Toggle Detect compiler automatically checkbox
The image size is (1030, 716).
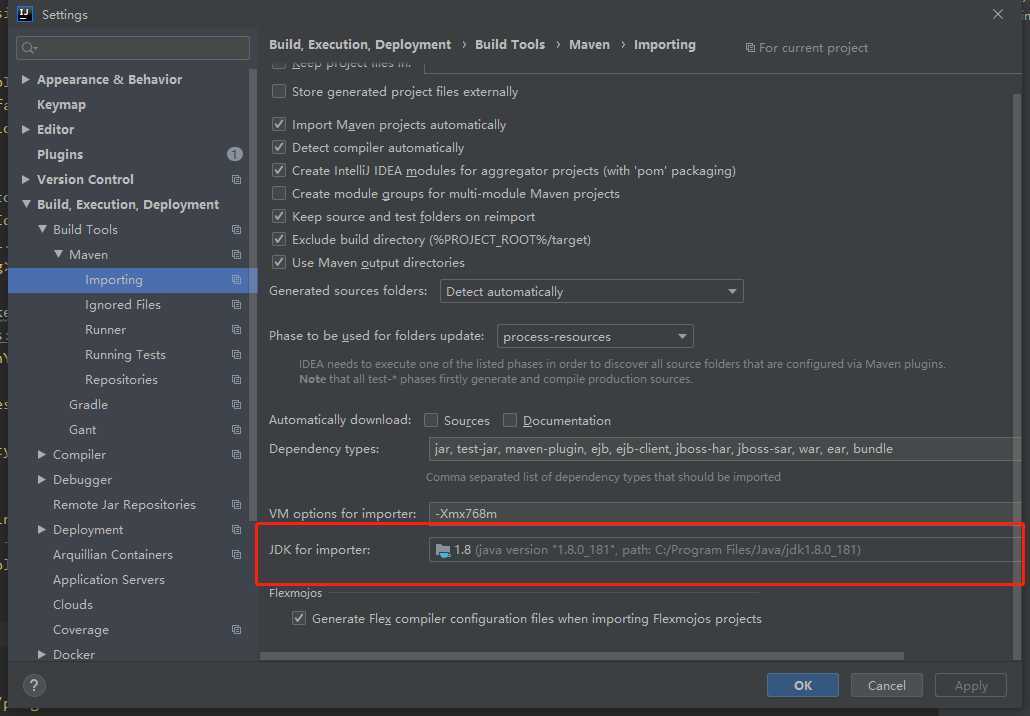[279, 147]
